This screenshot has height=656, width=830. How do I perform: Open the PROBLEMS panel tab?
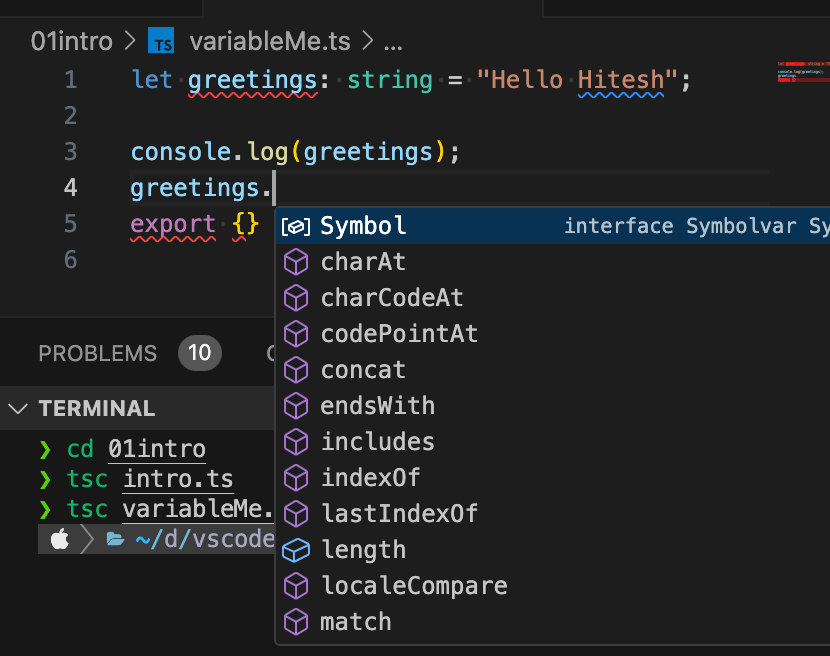(97, 353)
